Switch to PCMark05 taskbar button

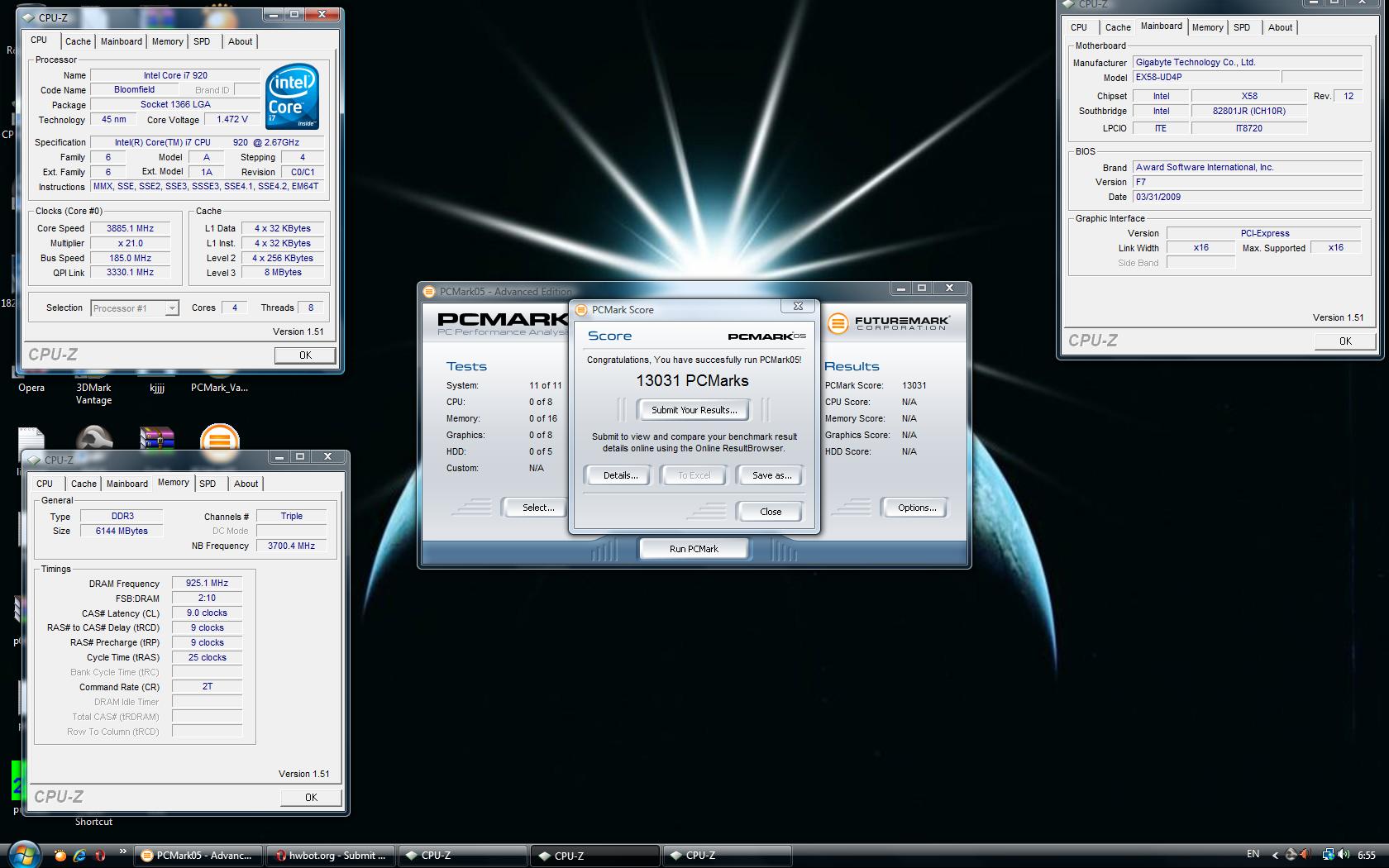[x=198, y=856]
